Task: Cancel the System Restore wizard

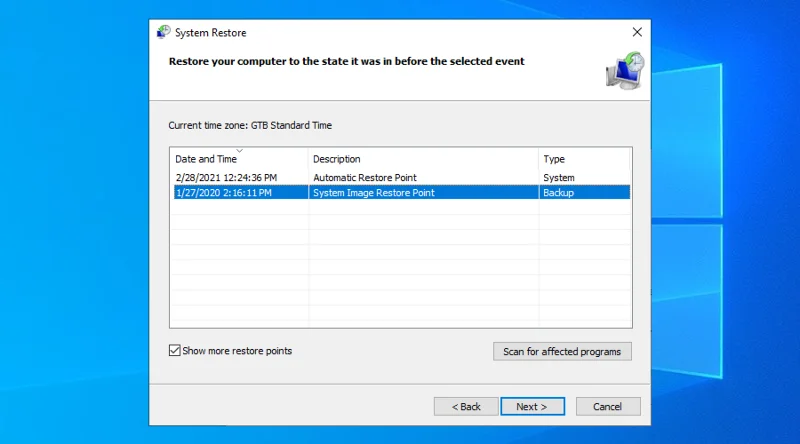Action: click(x=608, y=407)
